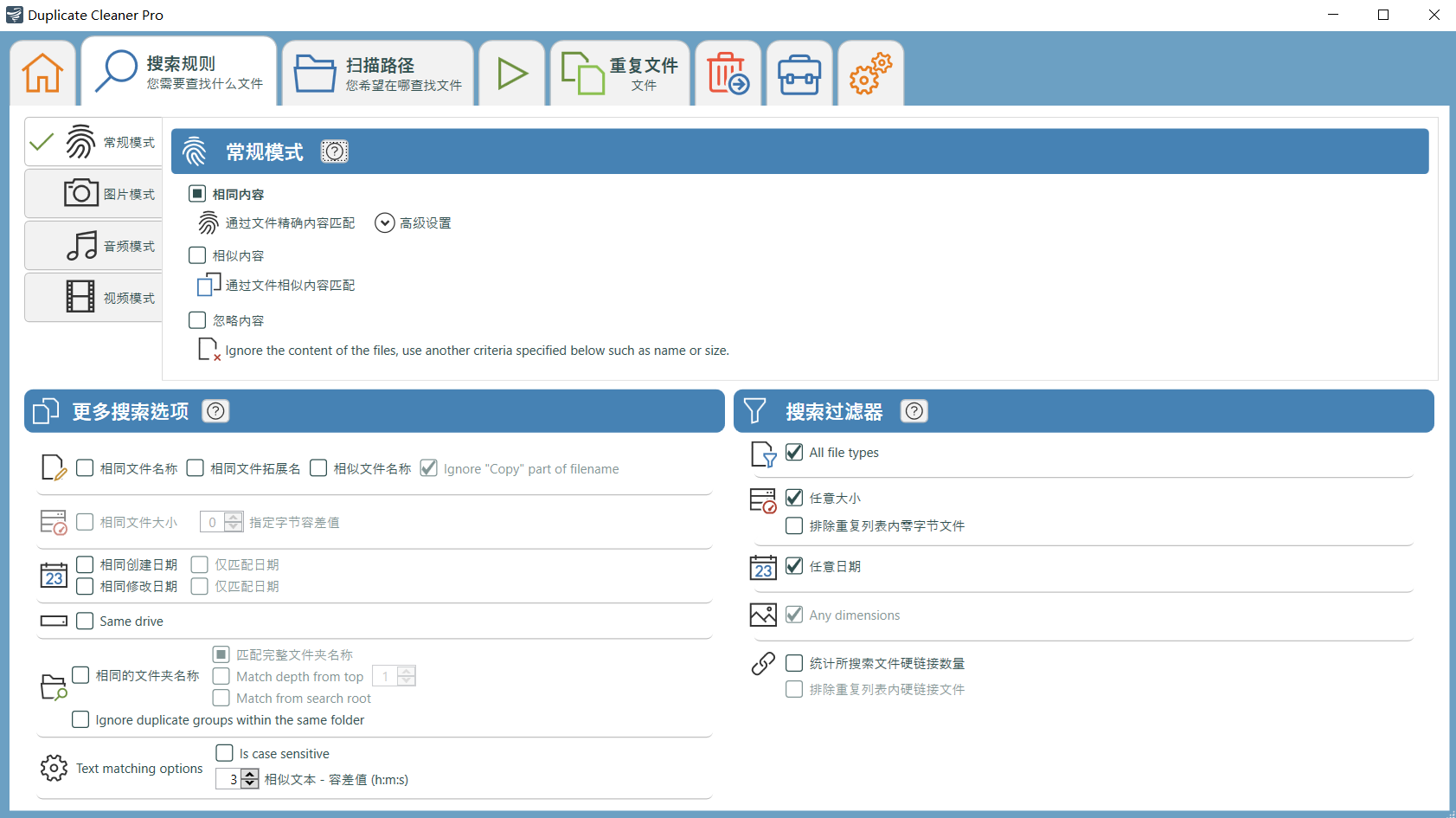Check 相似文件名称 option
Screen dimensions: 1456x818
[318, 468]
